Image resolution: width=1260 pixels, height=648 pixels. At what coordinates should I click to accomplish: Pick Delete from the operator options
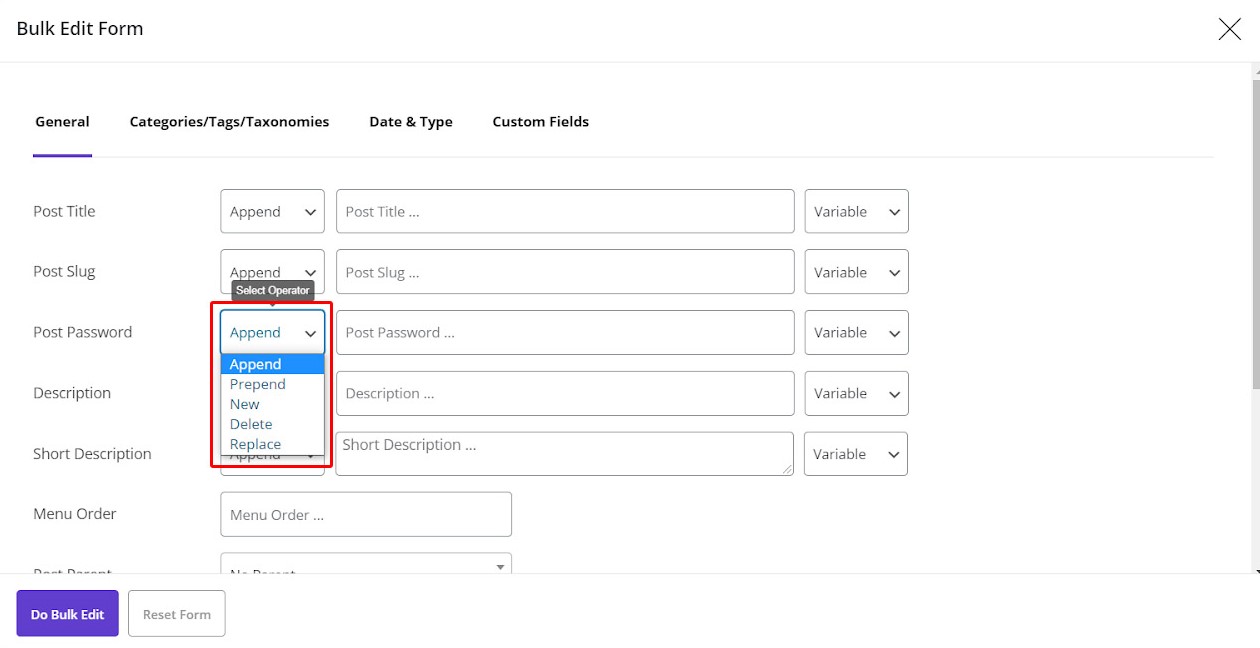[251, 424]
